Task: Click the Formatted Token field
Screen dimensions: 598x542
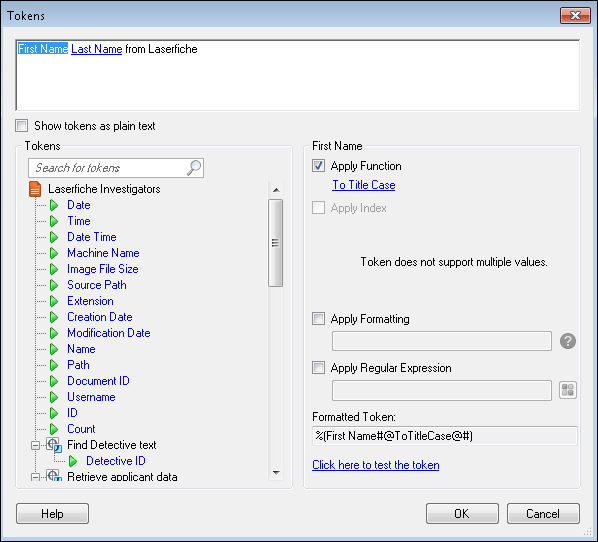Action: point(445,436)
